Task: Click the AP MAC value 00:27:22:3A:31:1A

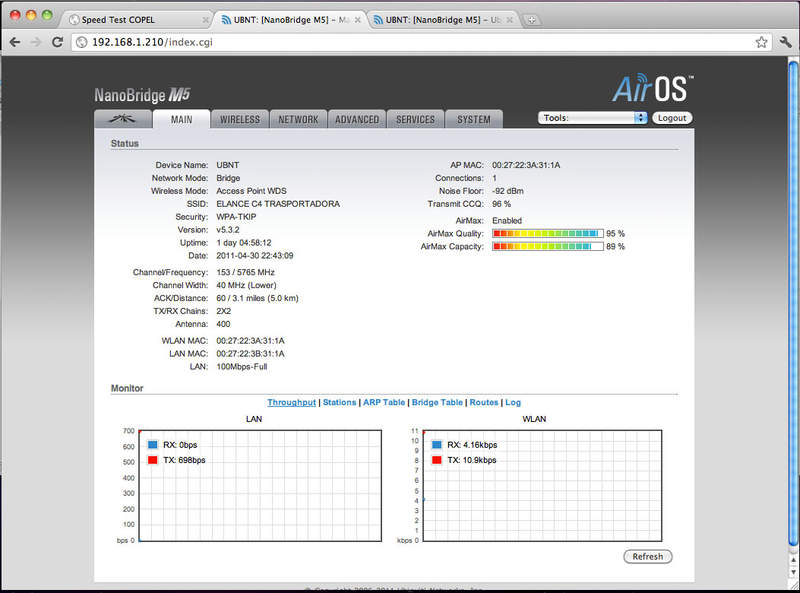Action: 526,165
